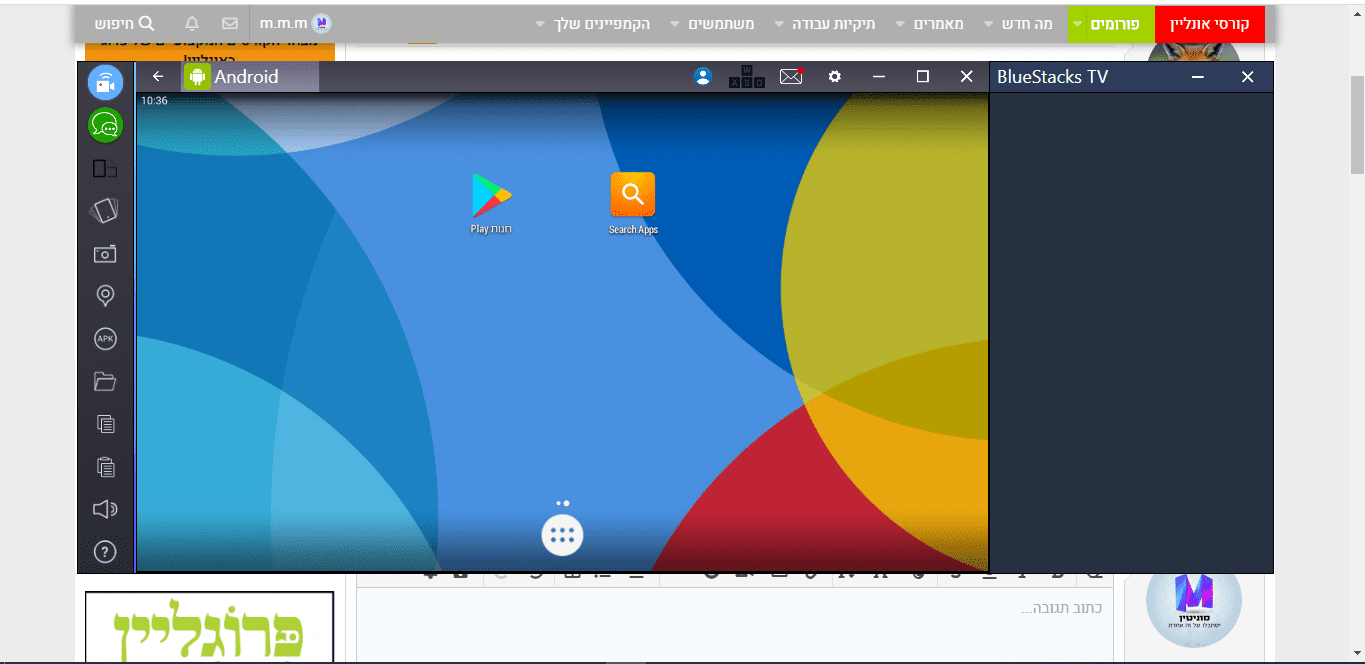
Task: Open the help question mark icon
Action: coord(105,552)
